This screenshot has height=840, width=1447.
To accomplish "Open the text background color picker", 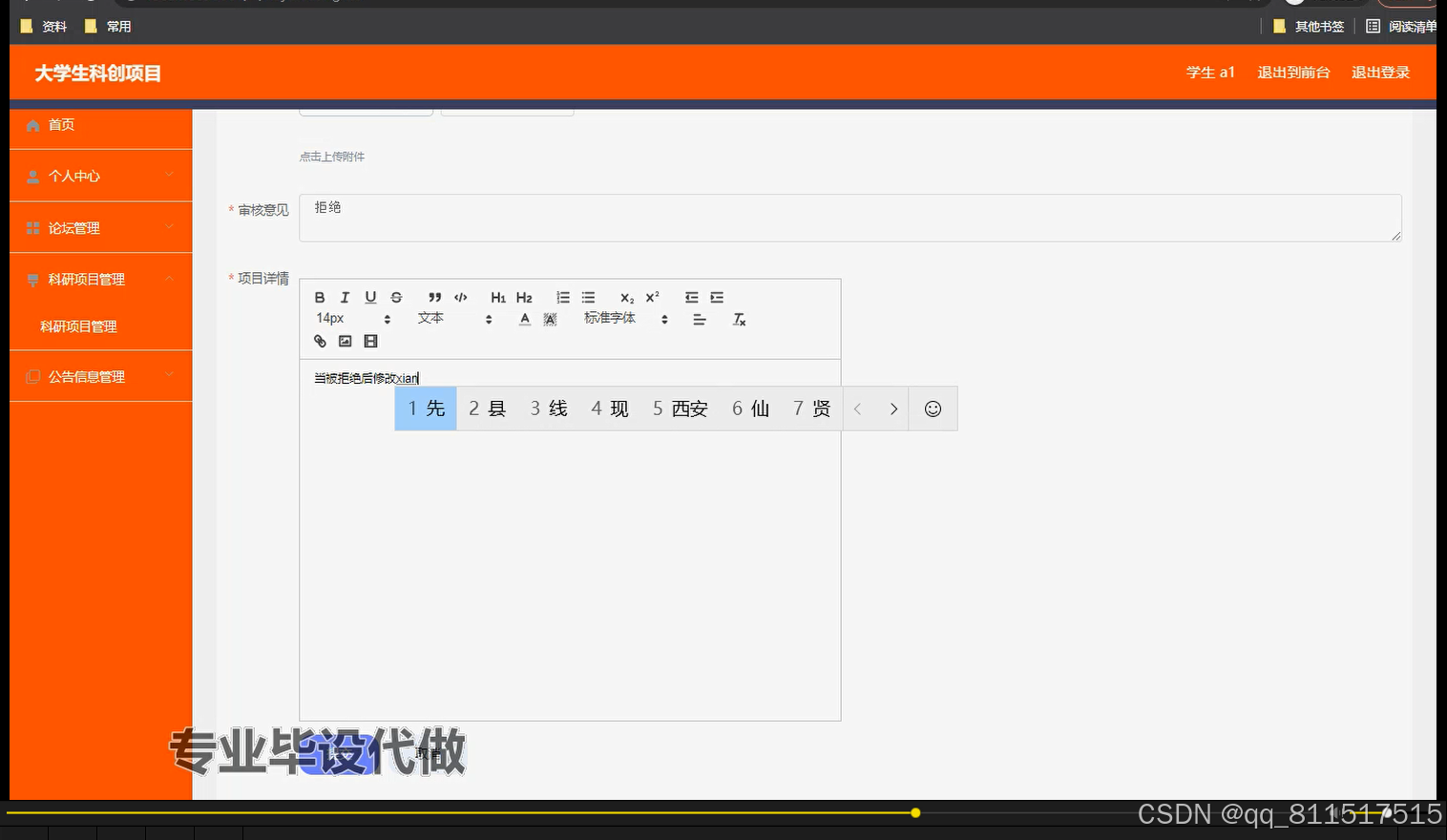I will click(x=551, y=320).
